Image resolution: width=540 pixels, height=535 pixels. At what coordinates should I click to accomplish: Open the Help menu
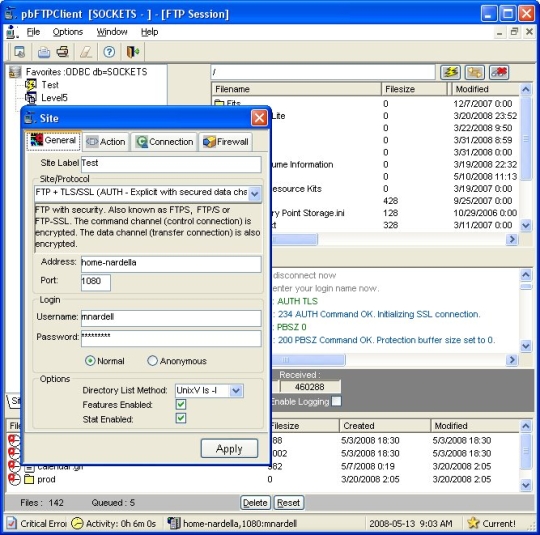149,32
